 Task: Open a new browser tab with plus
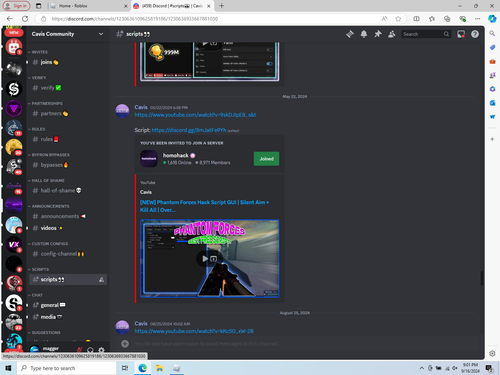[222, 6]
